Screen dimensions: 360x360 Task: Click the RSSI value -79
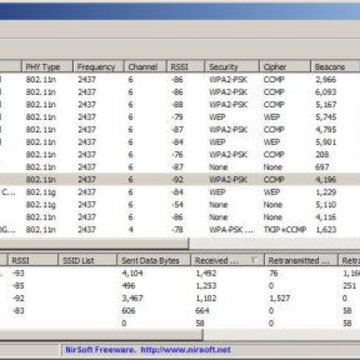coord(178,117)
